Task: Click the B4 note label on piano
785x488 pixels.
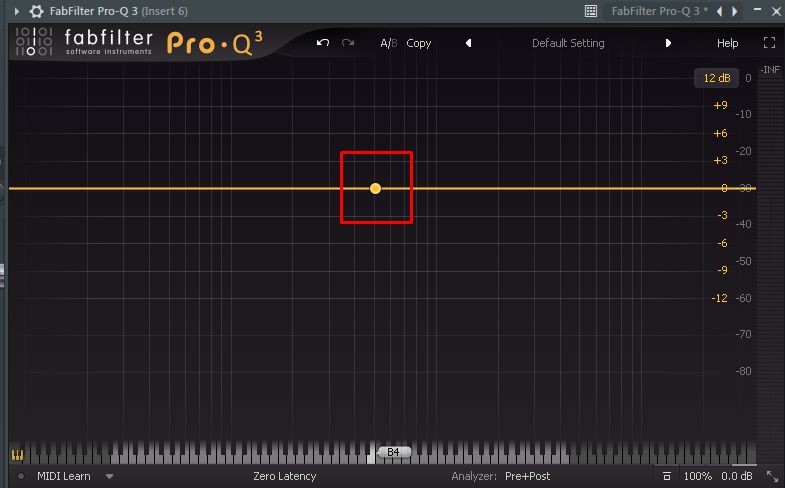Action: (394, 452)
